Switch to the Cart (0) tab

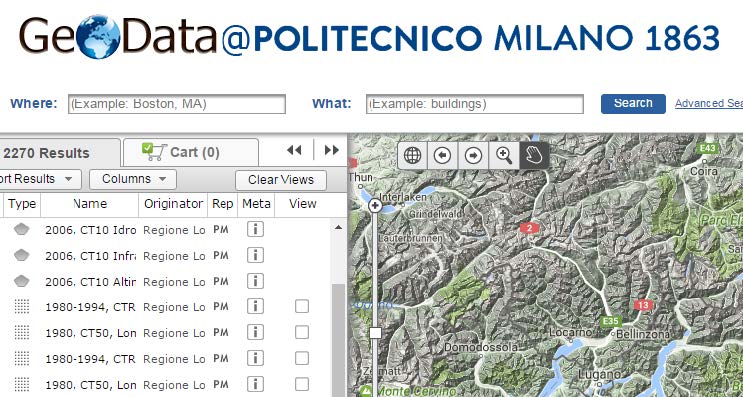pyautogui.click(x=190, y=152)
